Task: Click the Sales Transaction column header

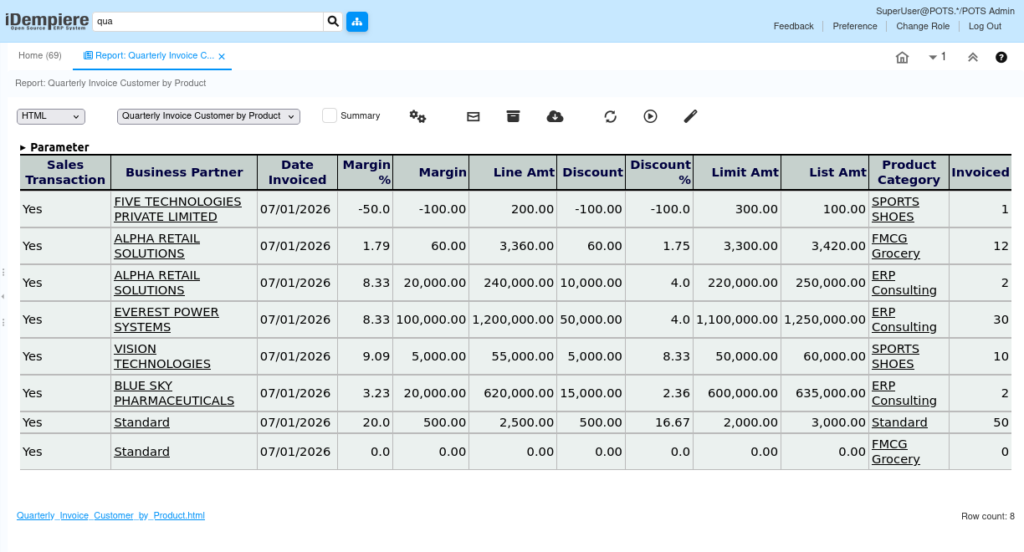Action: 65,172
